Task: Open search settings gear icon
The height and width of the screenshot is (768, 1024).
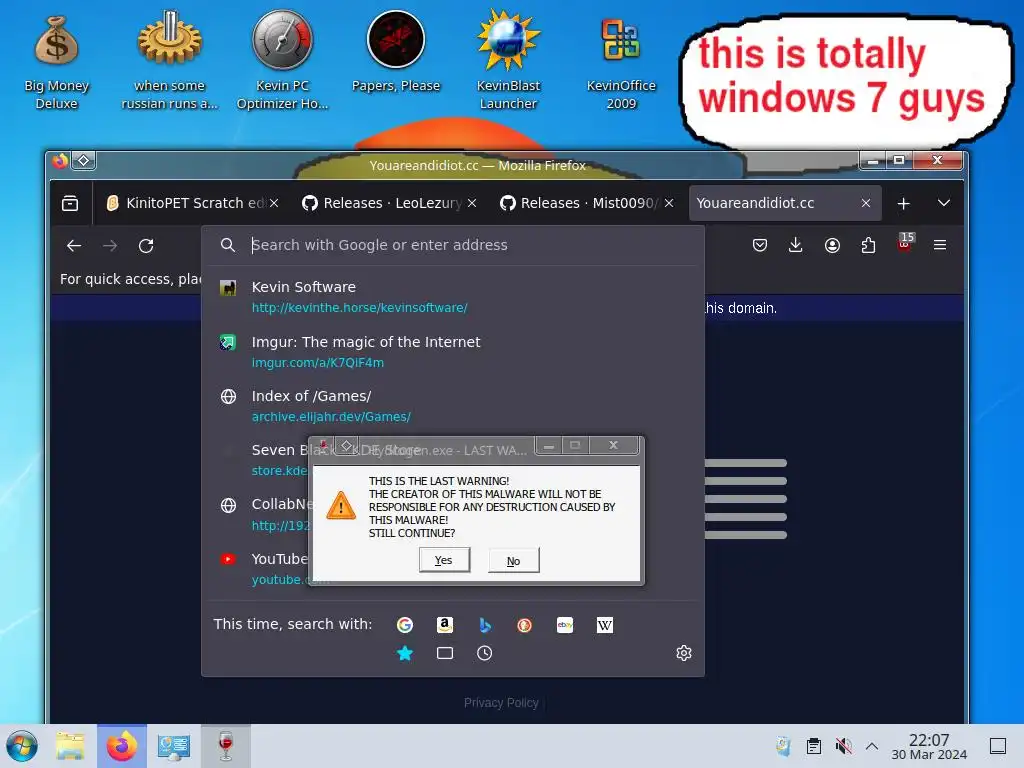Action: pos(684,653)
